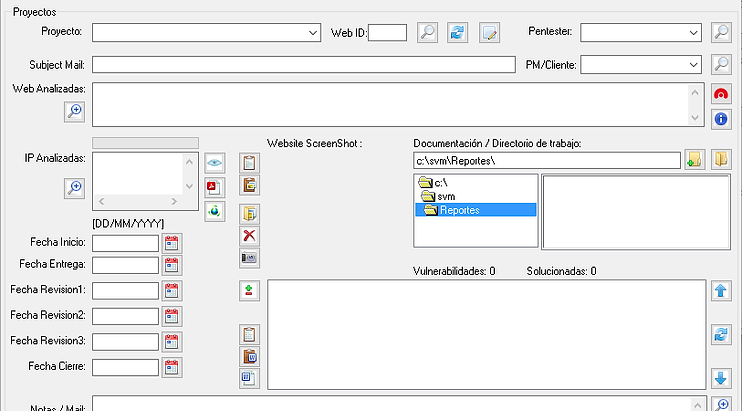Click the IP Analizadas scroll left arrow
Viewport: 742px width, 411px height.
point(102,201)
